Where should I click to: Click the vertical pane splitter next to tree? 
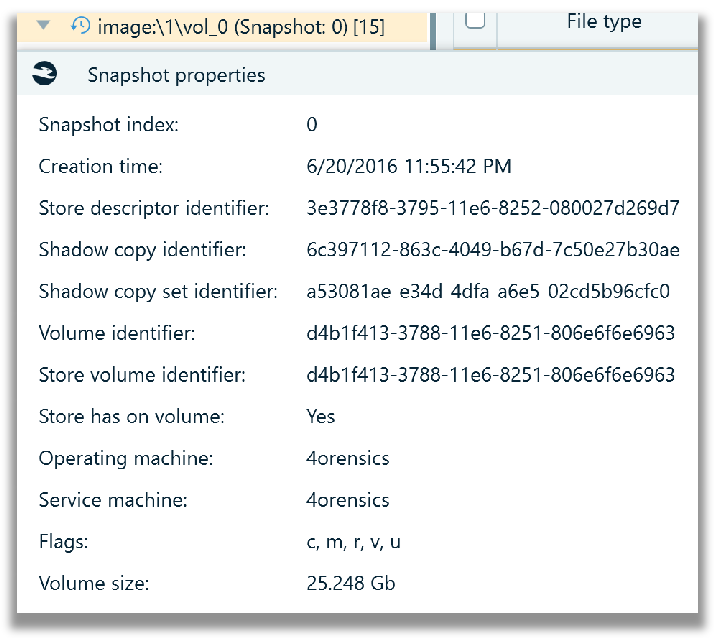click(433, 31)
